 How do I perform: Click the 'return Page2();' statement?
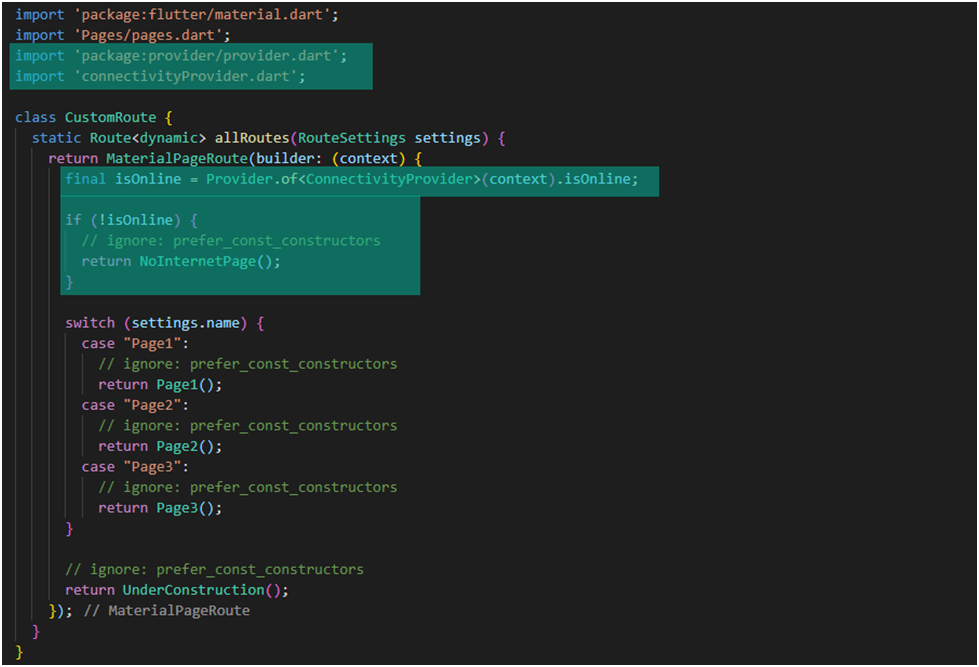tap(160, 447)
